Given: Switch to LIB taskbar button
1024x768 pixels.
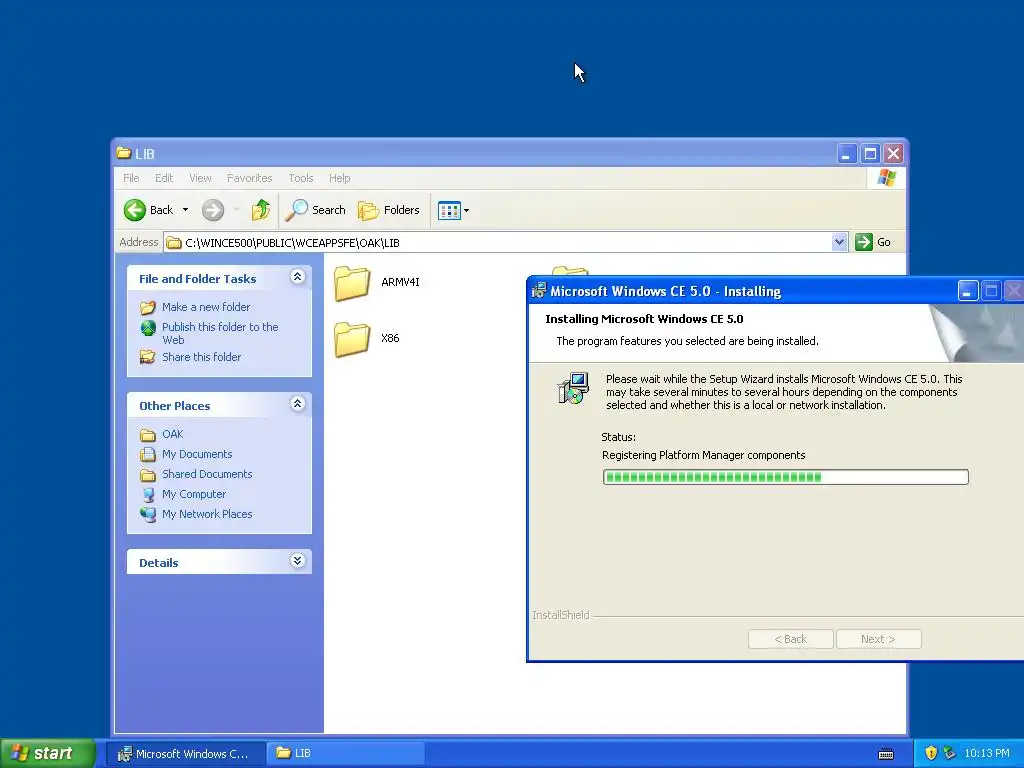Looking at the screenshot, I should [346, 754].
